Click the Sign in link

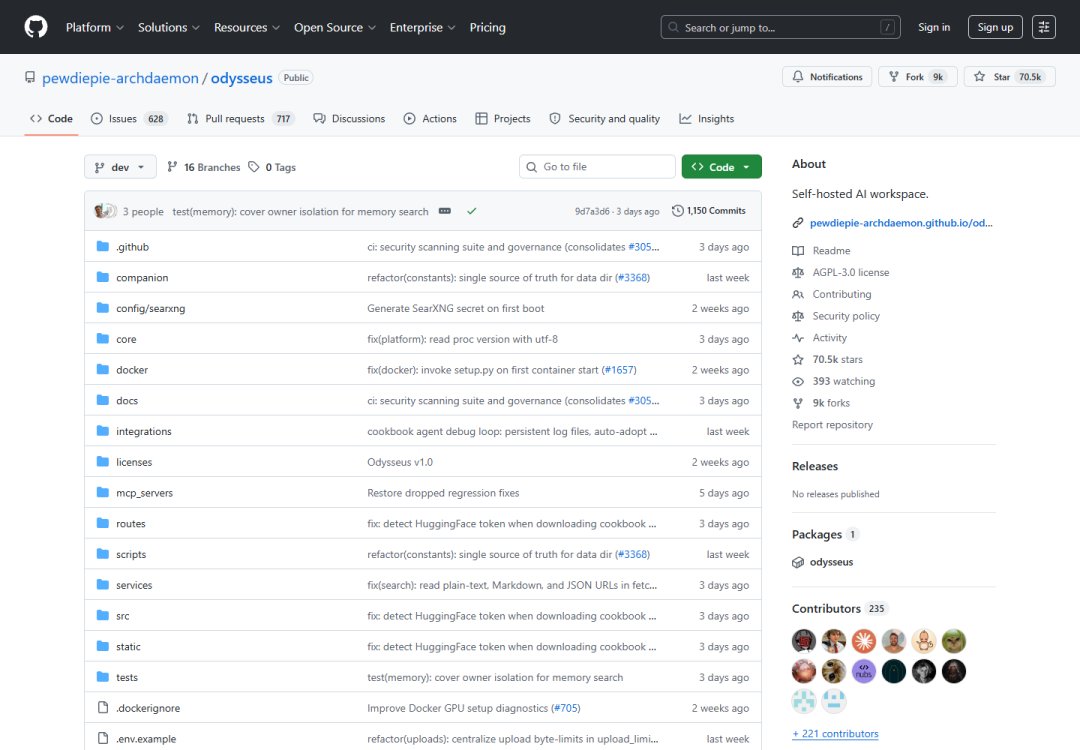point(933,27)
